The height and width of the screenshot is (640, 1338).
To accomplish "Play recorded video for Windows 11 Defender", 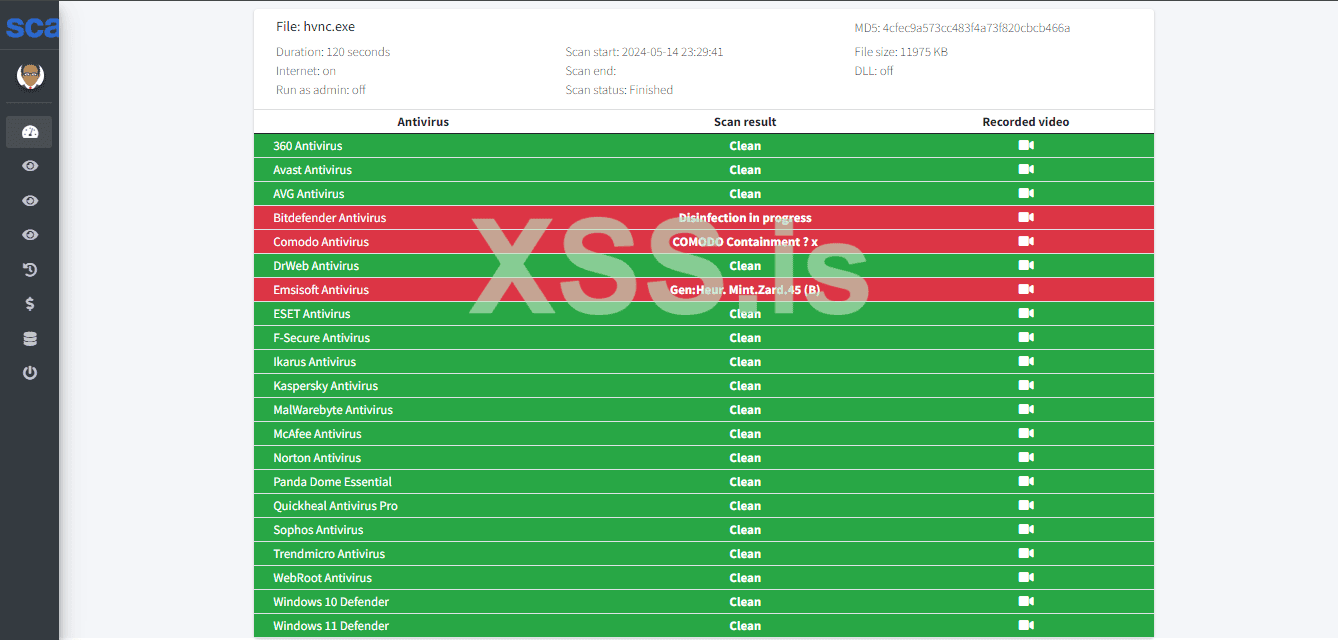I will [x=1026, y=625].
